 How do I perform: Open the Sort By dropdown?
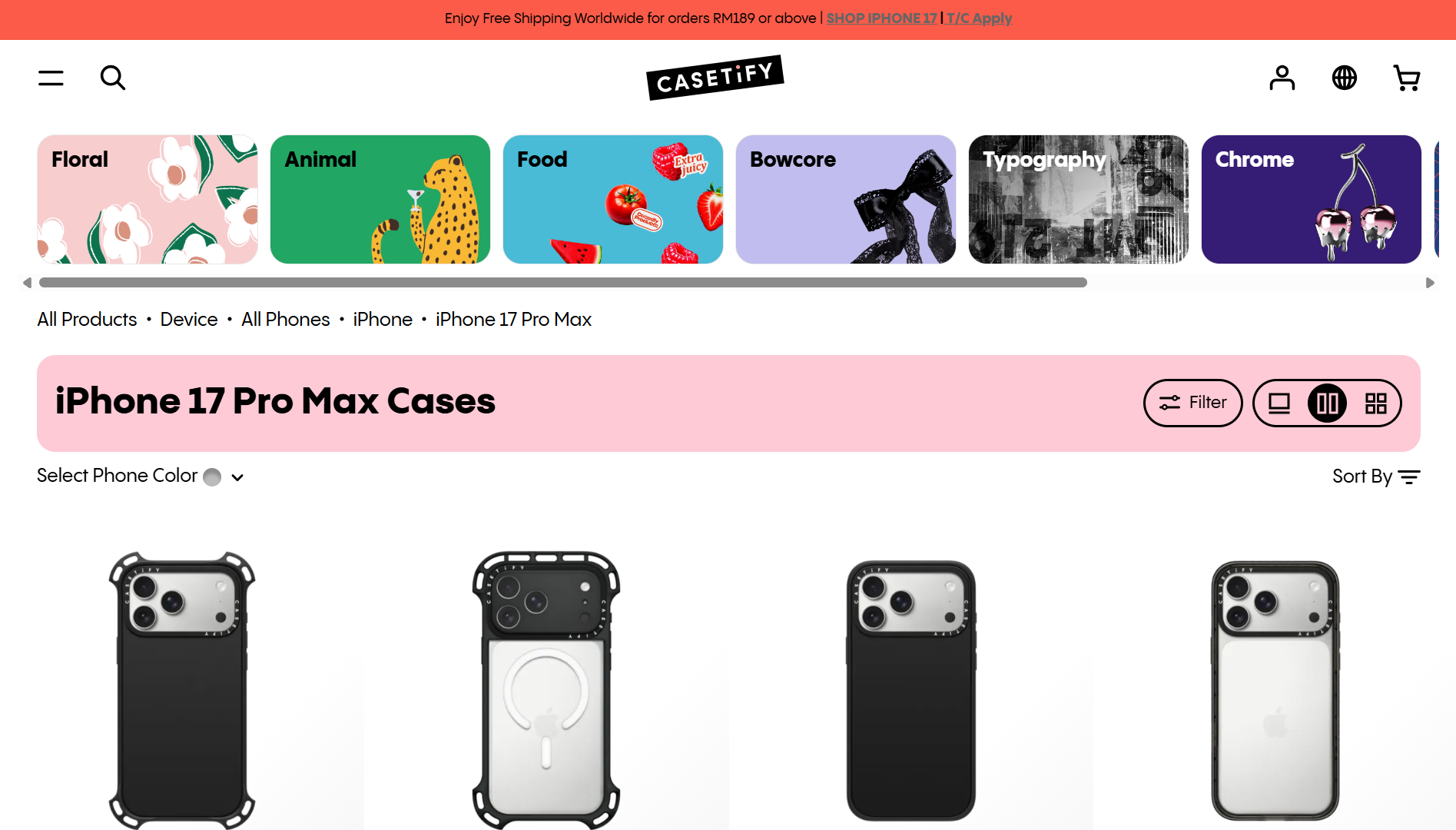tap(1376, 476)
